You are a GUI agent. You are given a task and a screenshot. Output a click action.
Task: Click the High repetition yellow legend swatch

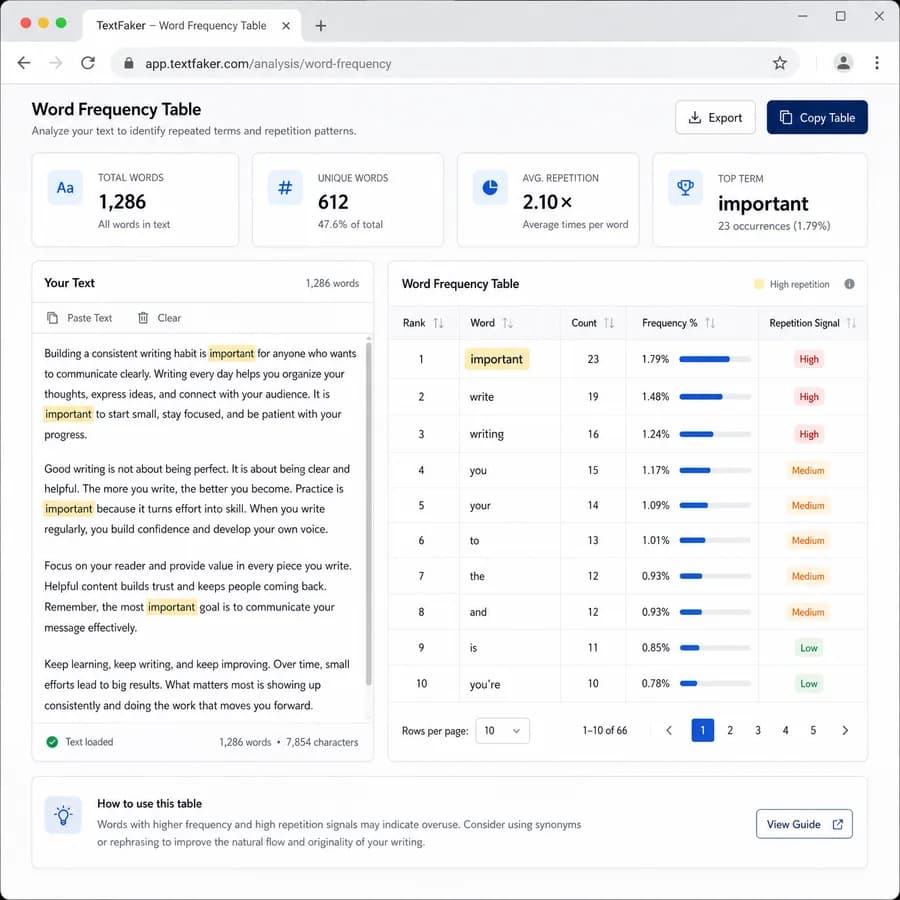click(759, 284)
